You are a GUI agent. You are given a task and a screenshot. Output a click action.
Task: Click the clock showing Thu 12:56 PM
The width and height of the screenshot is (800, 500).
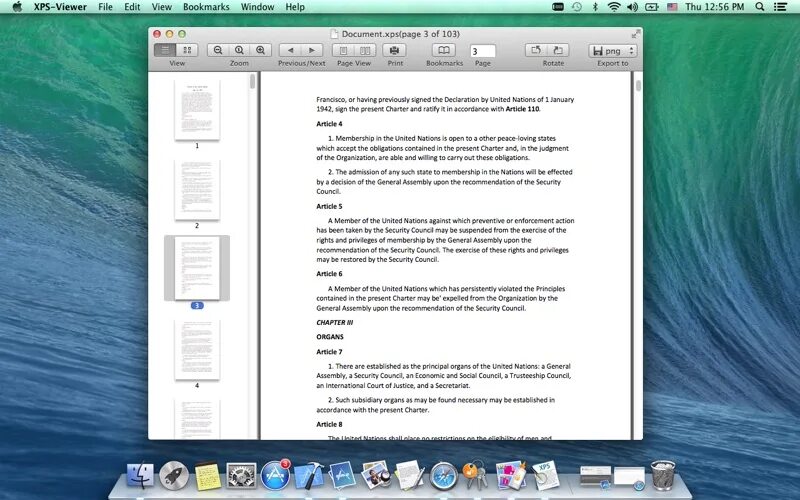click(x=715, y=7)
